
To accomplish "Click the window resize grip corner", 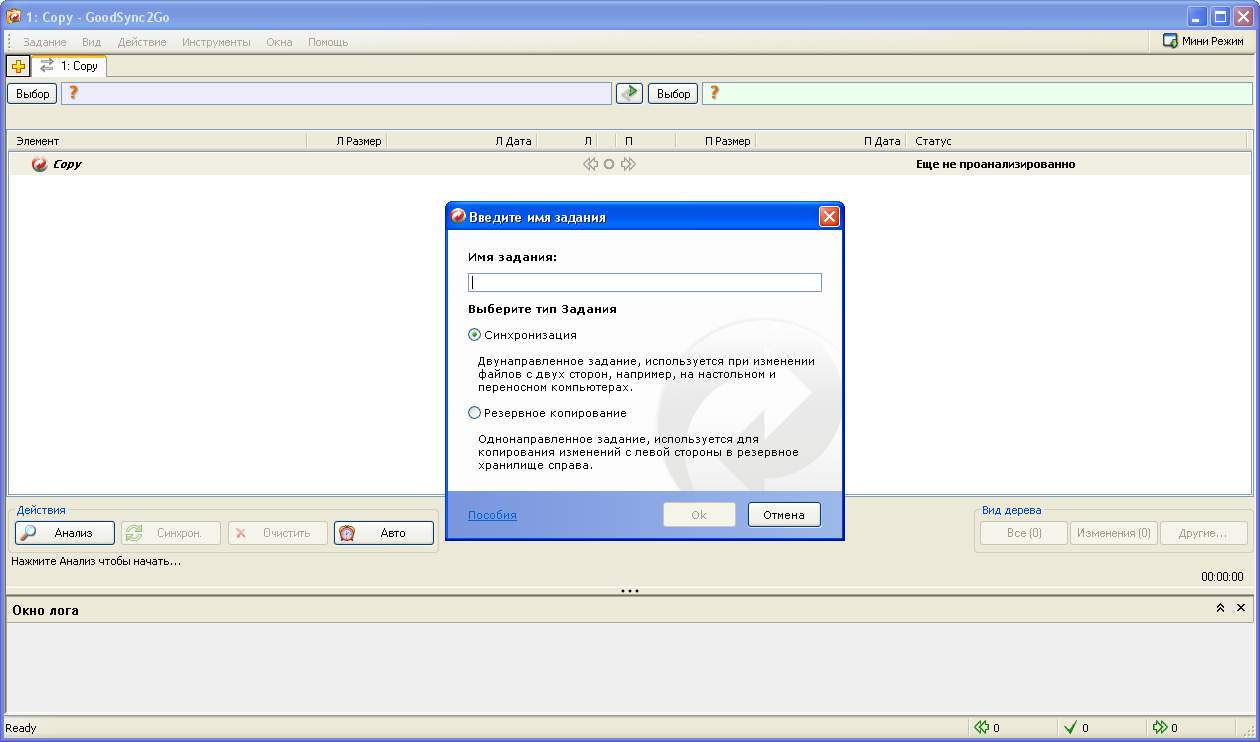I will [1249, 730].
